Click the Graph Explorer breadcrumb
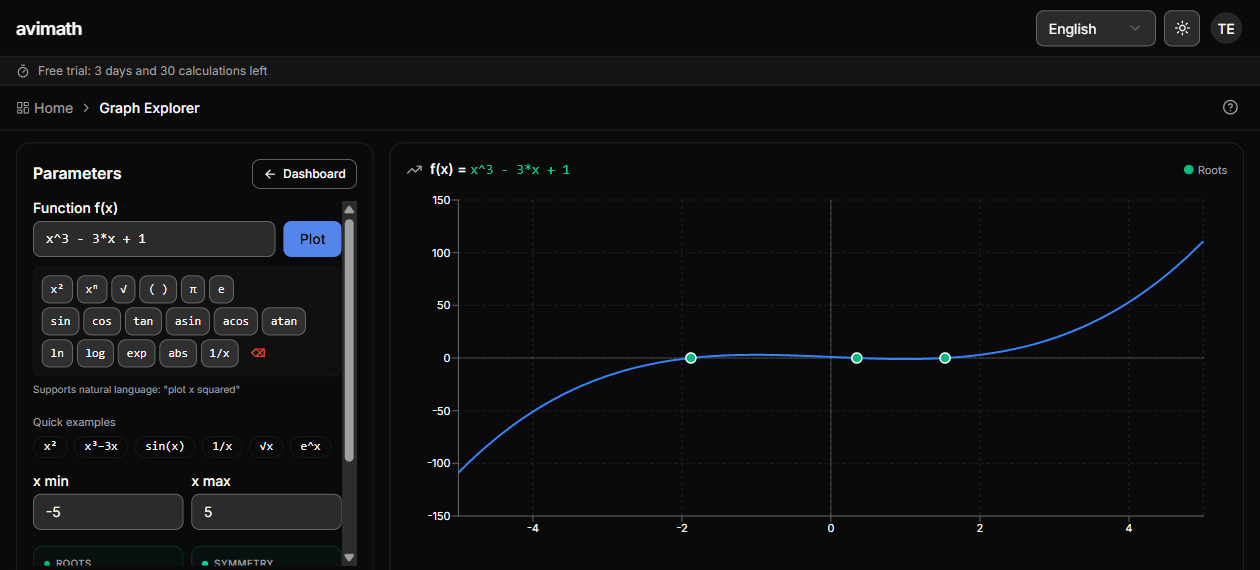1260x570 pixels. 149,108
